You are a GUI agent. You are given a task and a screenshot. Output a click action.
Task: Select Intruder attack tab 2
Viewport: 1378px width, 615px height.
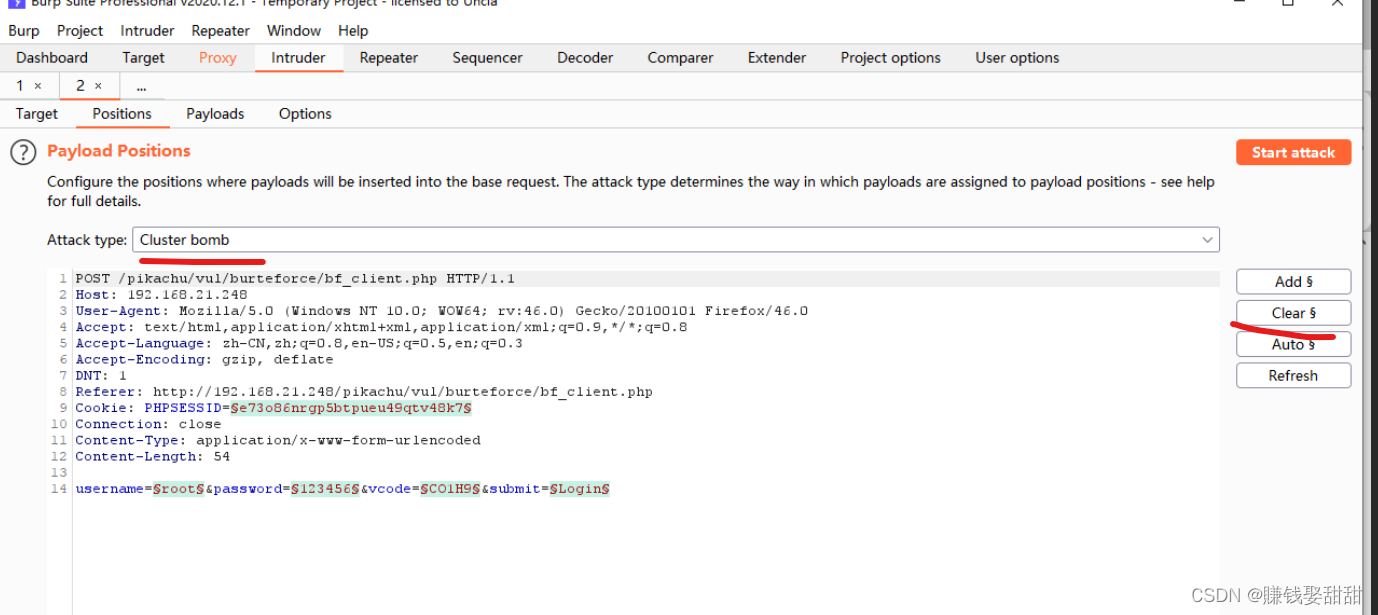point(80,86)
